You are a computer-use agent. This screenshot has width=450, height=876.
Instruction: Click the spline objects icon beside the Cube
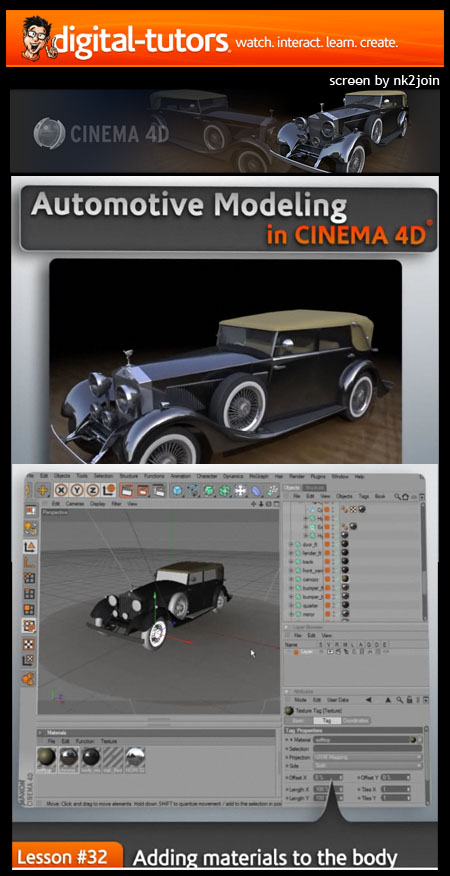coord(193,491)
